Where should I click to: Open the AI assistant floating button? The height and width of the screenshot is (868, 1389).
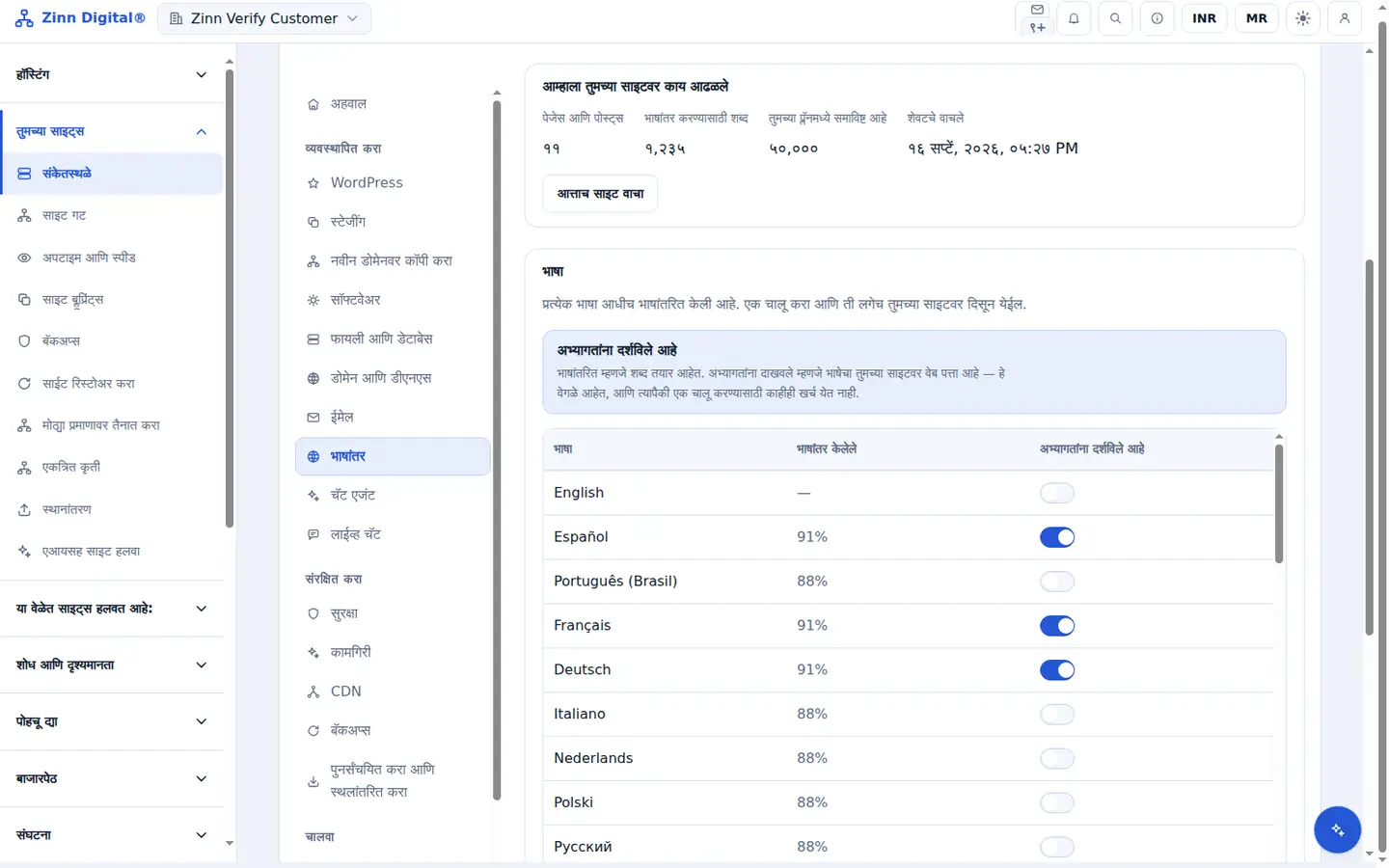[1337, 829]
